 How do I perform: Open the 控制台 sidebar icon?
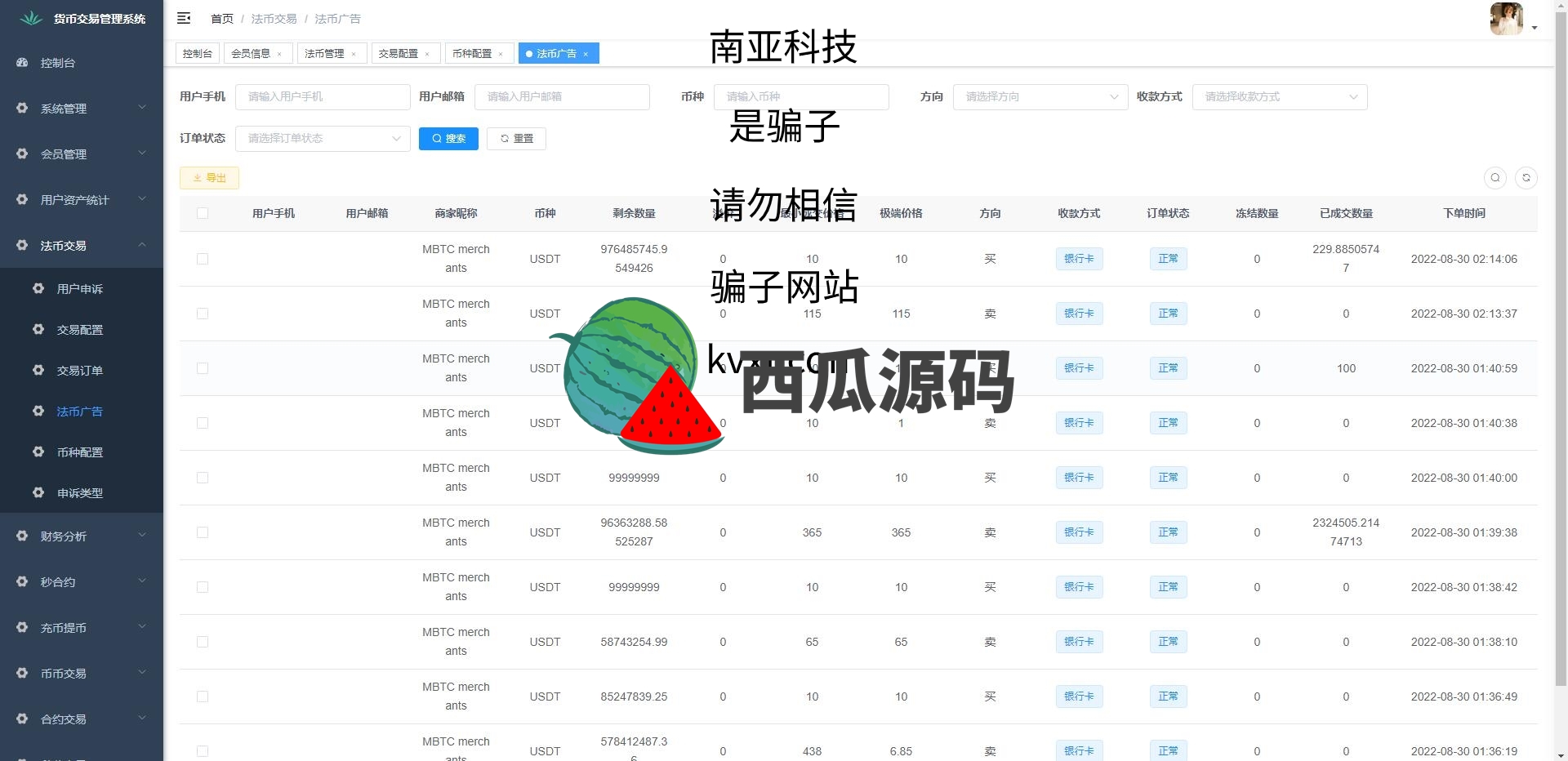(23, 63)
